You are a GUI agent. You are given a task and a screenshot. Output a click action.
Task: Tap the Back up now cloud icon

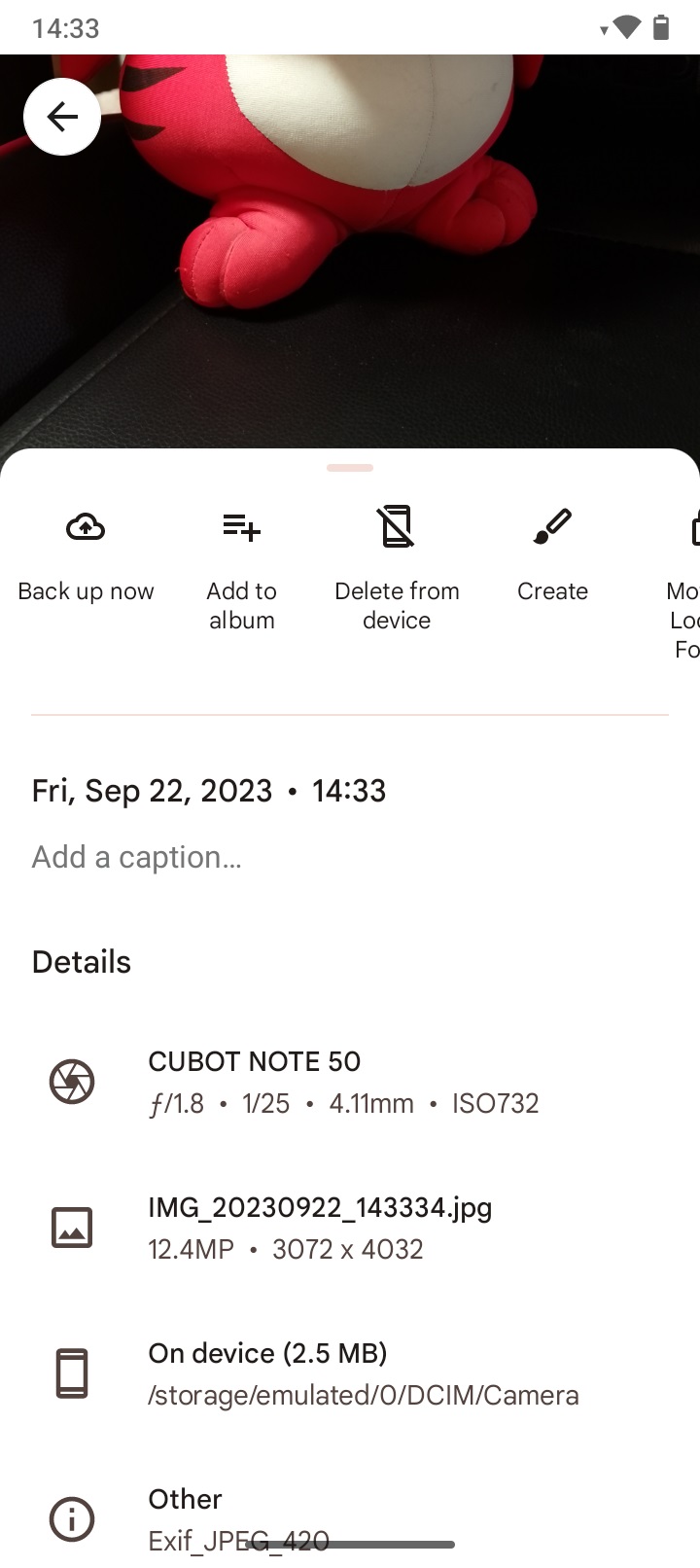pos(86,527)
